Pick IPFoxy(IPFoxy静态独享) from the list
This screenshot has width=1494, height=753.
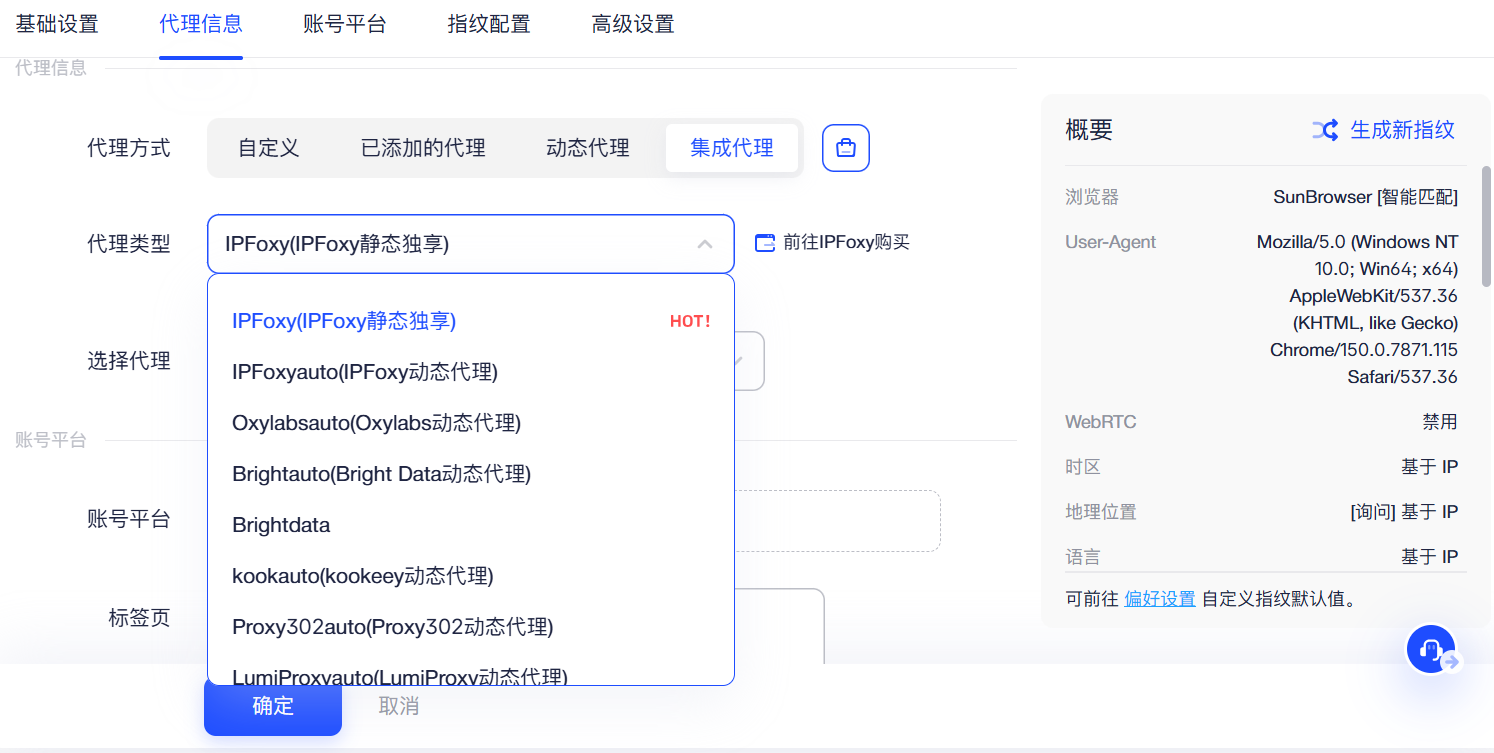coord(471,321)
